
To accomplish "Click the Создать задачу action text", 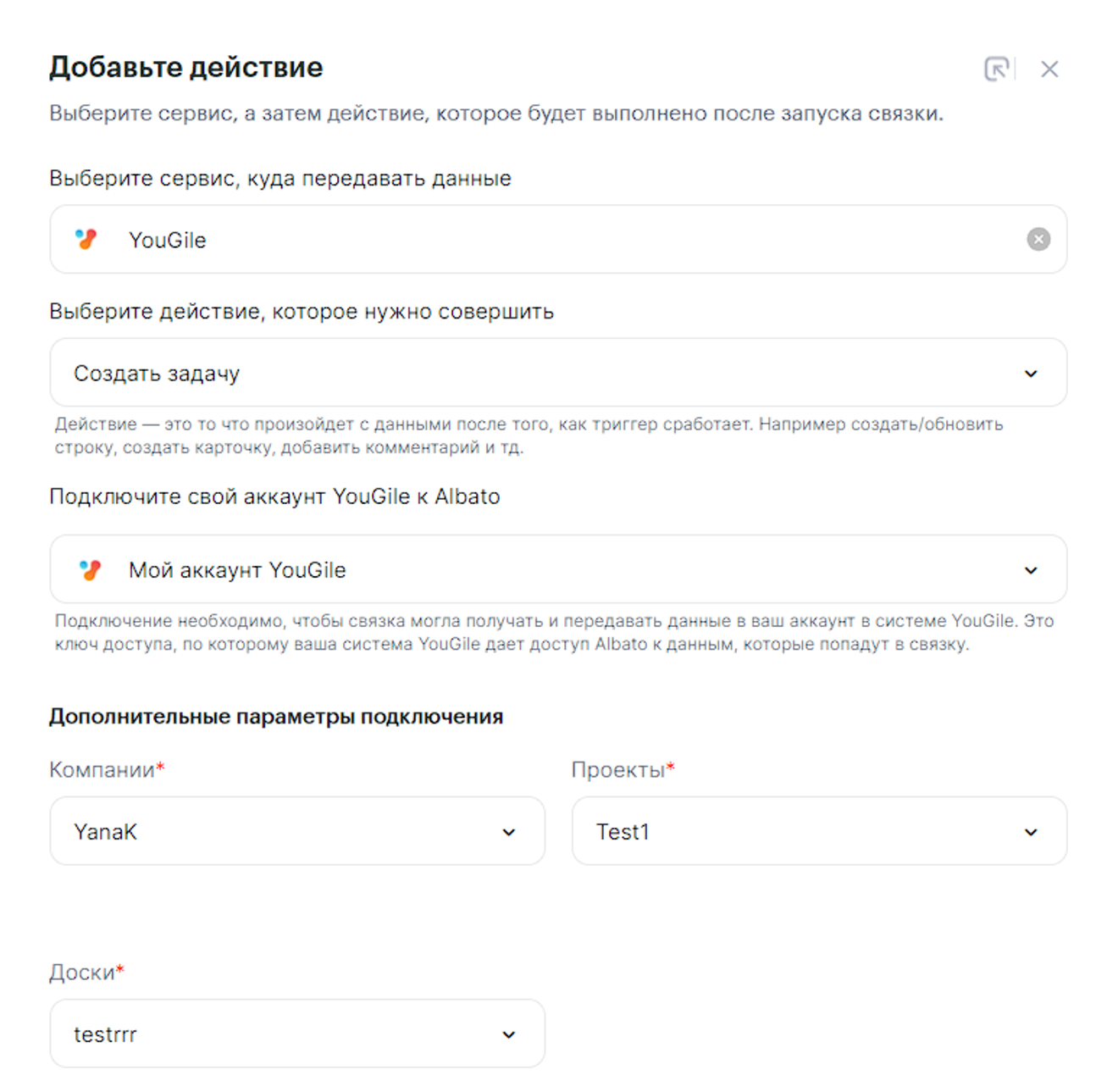I will (157, 374).
